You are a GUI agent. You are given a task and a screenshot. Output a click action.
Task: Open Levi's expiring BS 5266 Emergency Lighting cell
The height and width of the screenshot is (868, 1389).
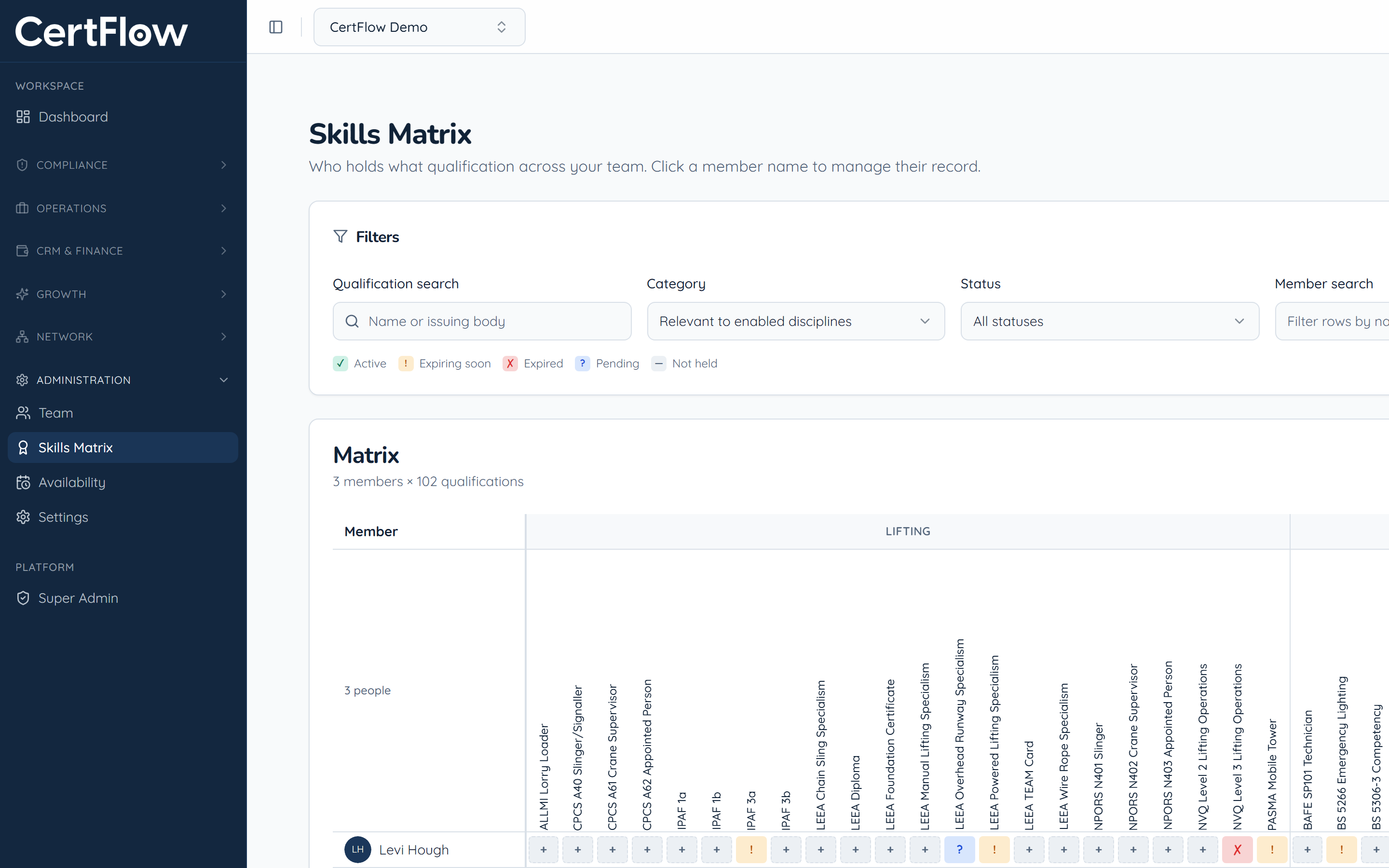click(1341, 850)
